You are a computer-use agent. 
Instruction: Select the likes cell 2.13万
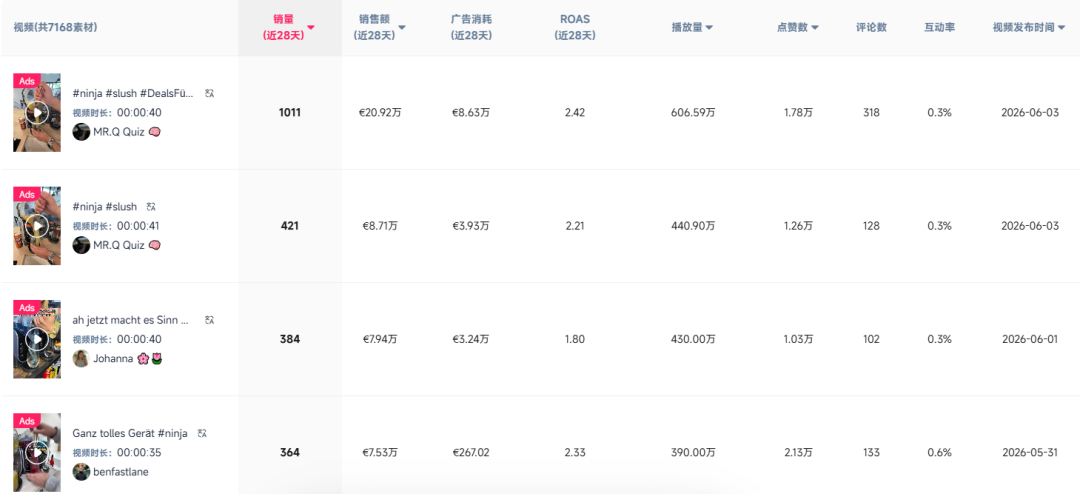798,452
